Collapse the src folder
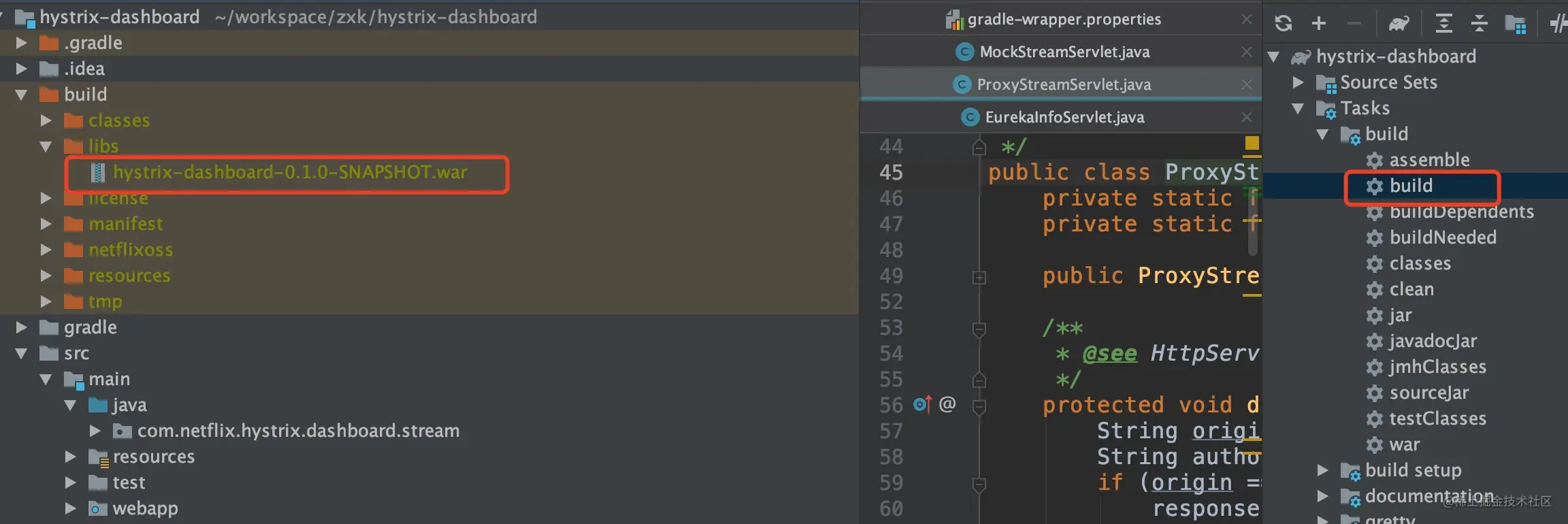 [21, 353]
